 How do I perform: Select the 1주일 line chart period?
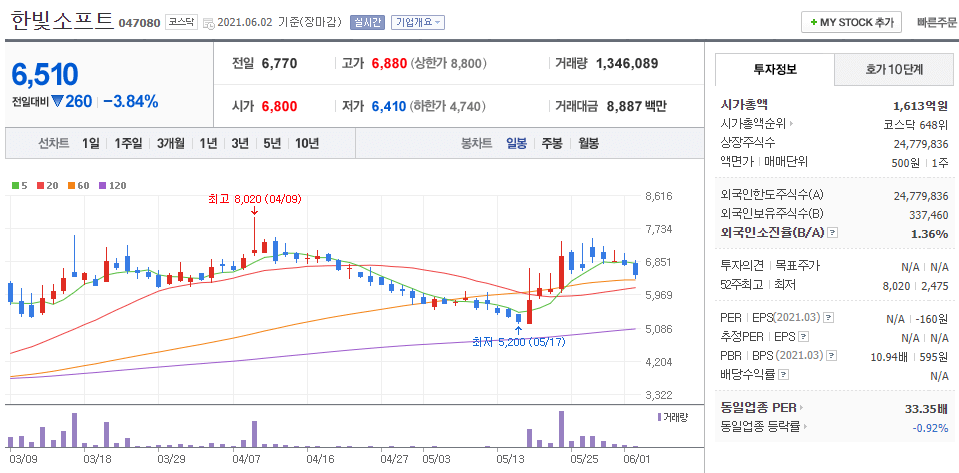128,144
